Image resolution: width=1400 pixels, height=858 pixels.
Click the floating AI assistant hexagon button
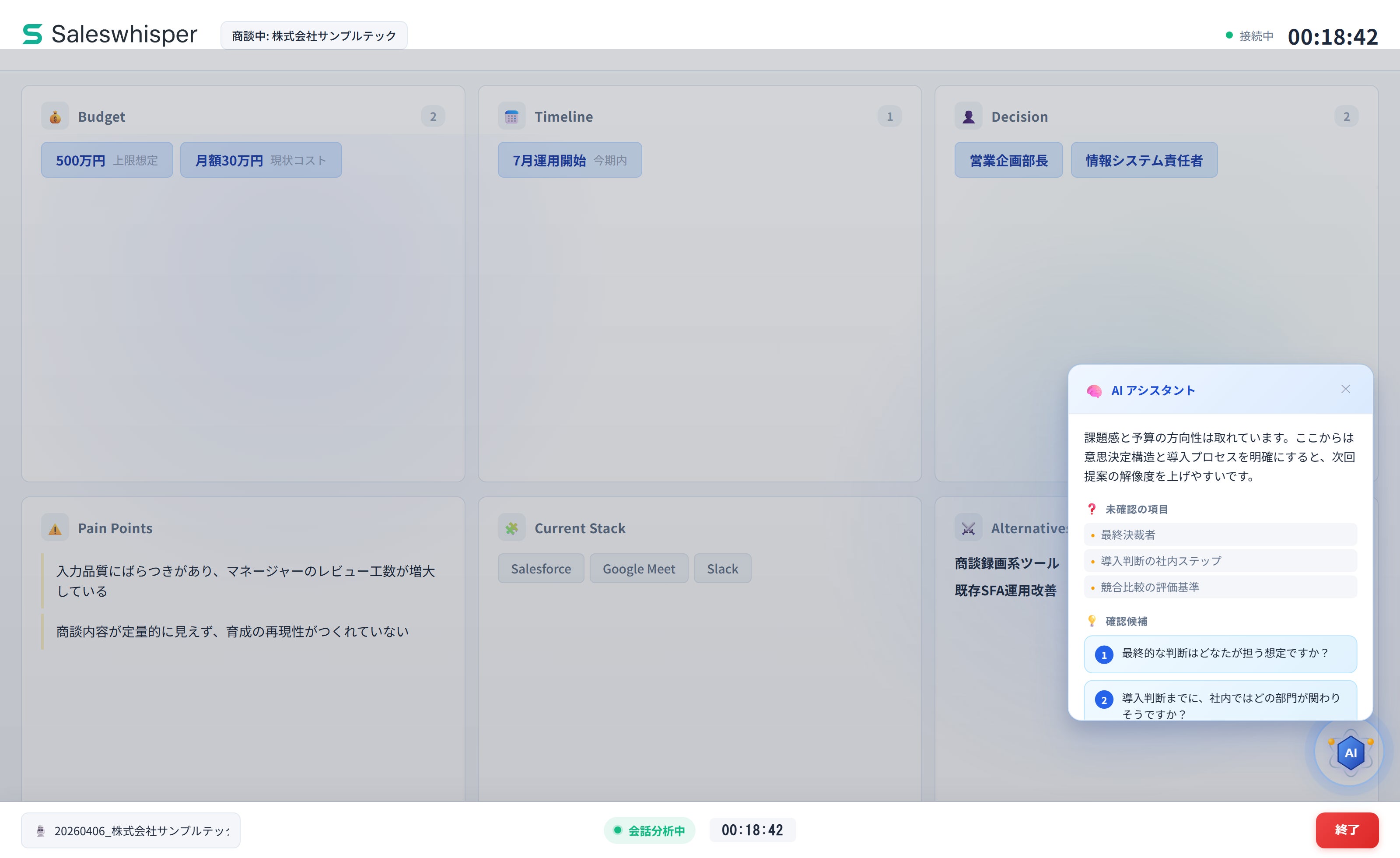1350,752
